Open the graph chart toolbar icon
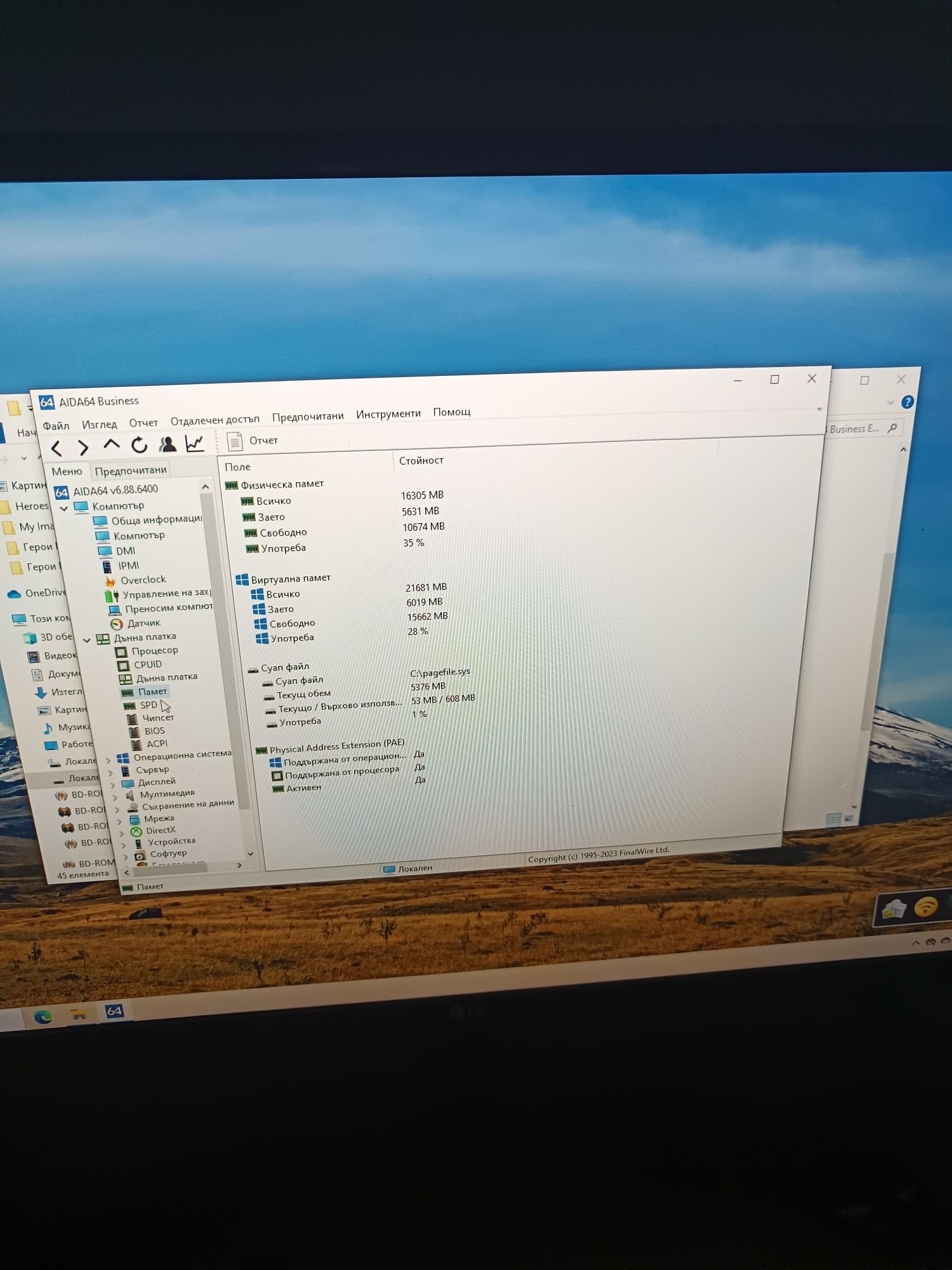The width and height of the screenshot is (952, 1270). tap(195, 443)
